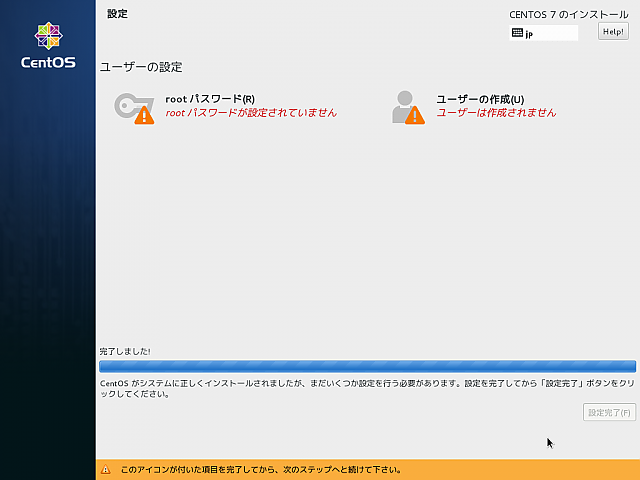Select the ユーザーの作成(U) heading

tap(480, 99)
